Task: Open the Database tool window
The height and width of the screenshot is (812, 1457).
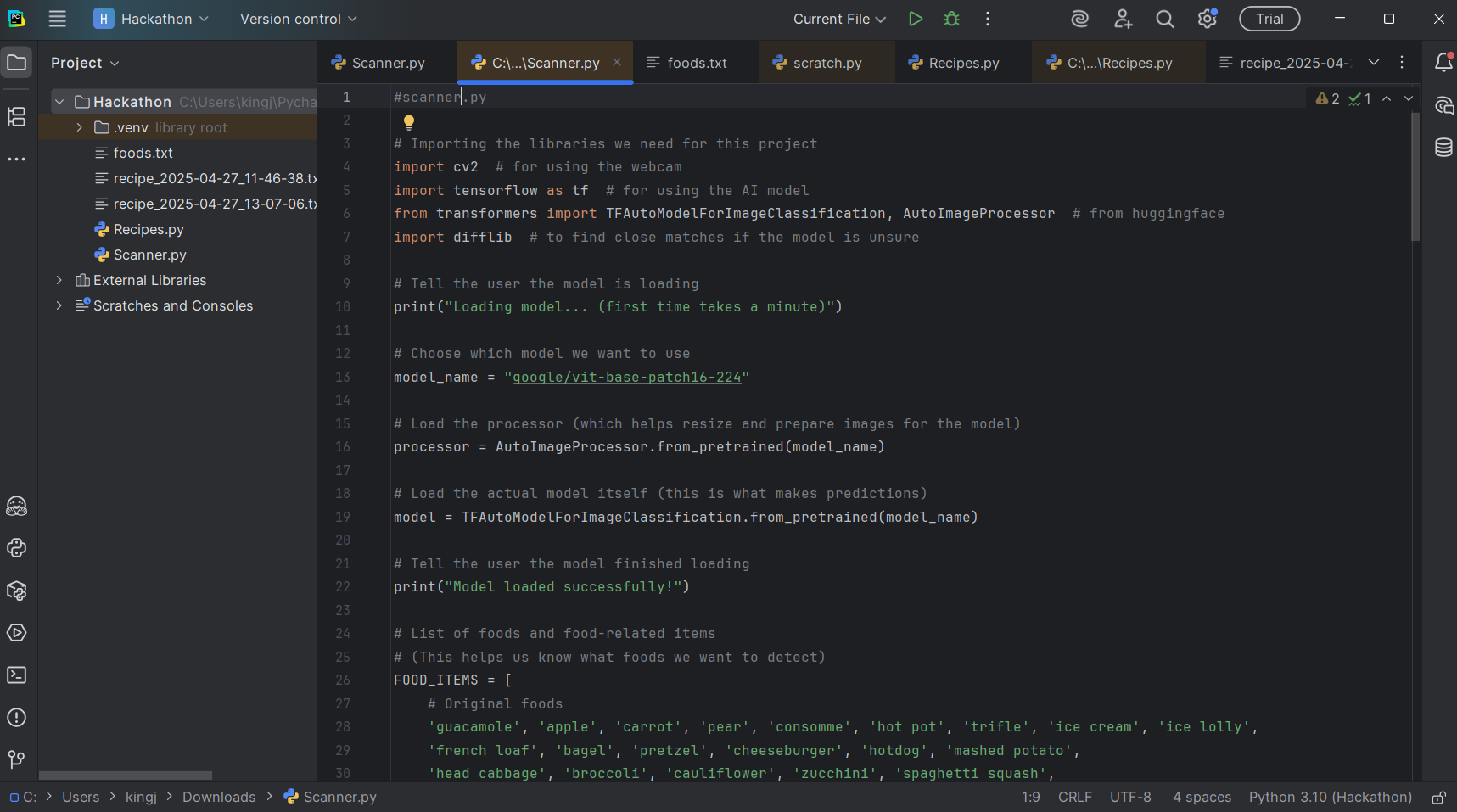Action: coord(1443,148)
